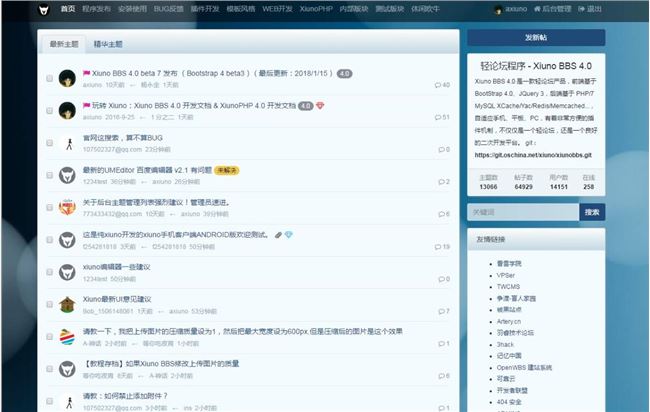Open 插件开发 forum in navbar
Screen dimensions: 650x412
205,9
